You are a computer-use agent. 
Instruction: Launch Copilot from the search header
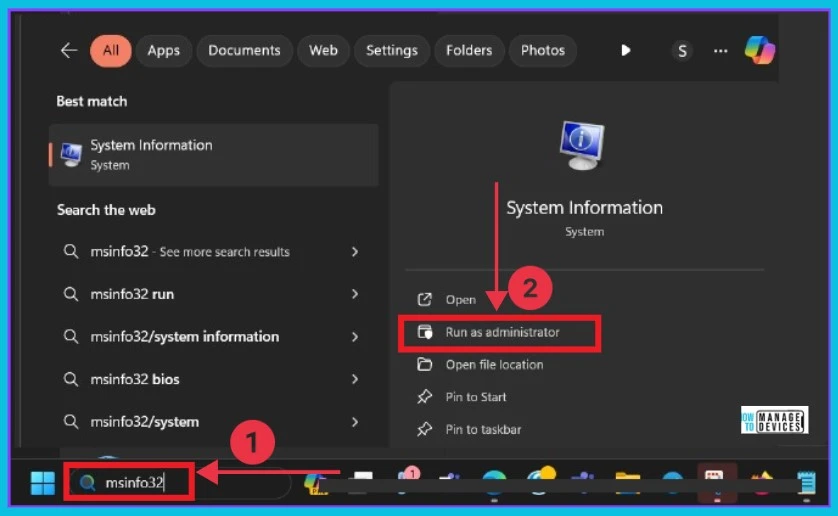tap(759, 50)
